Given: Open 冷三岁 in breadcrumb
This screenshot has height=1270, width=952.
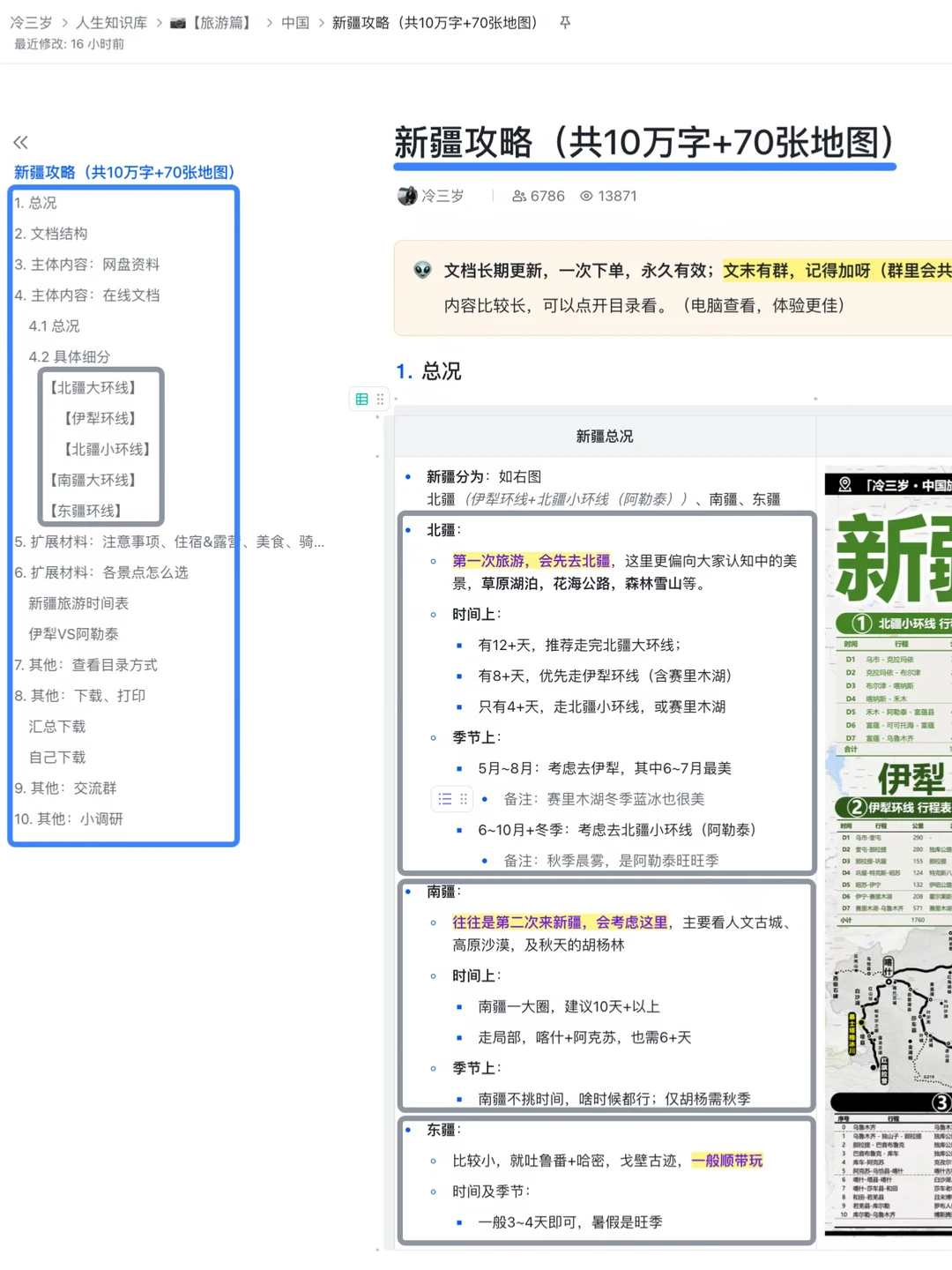Looking at the screenshot, I should pos(32,23).
